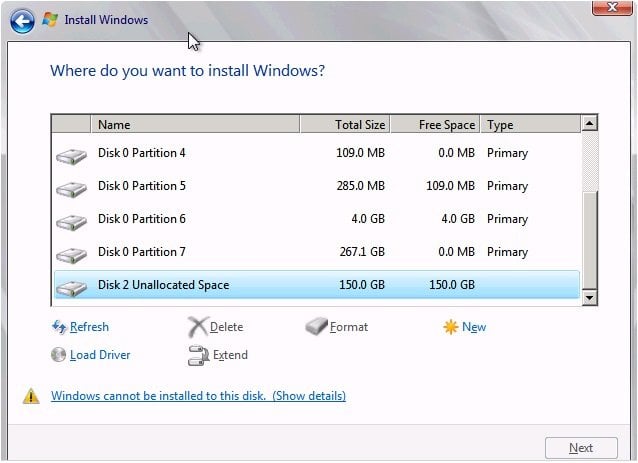Sort by Total Size column header
The height and width of the screenshot is (463, 638).
345,124
